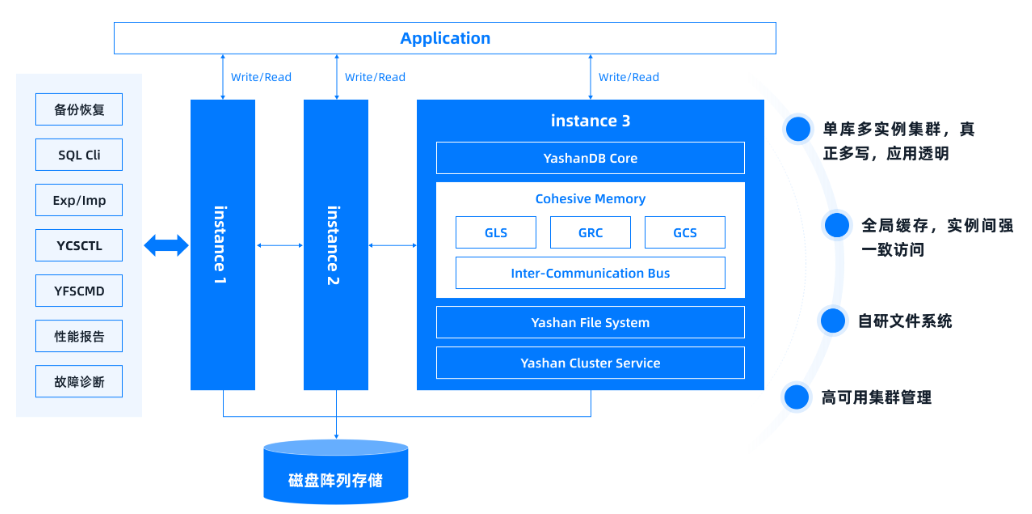This screenshot has height=514, width=1032.
Task: Click the blue dot beside 全局缓存
Action: click(x=837, y=226)
